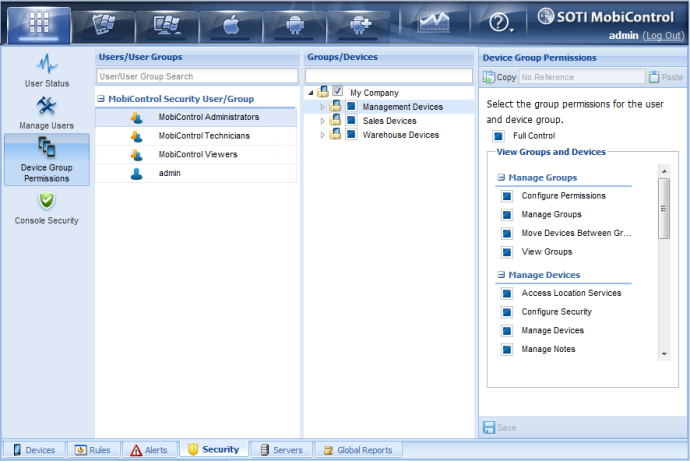This screenshot has height=461, width=690.
Task: Open the Manage Users section
Action: 47,113
